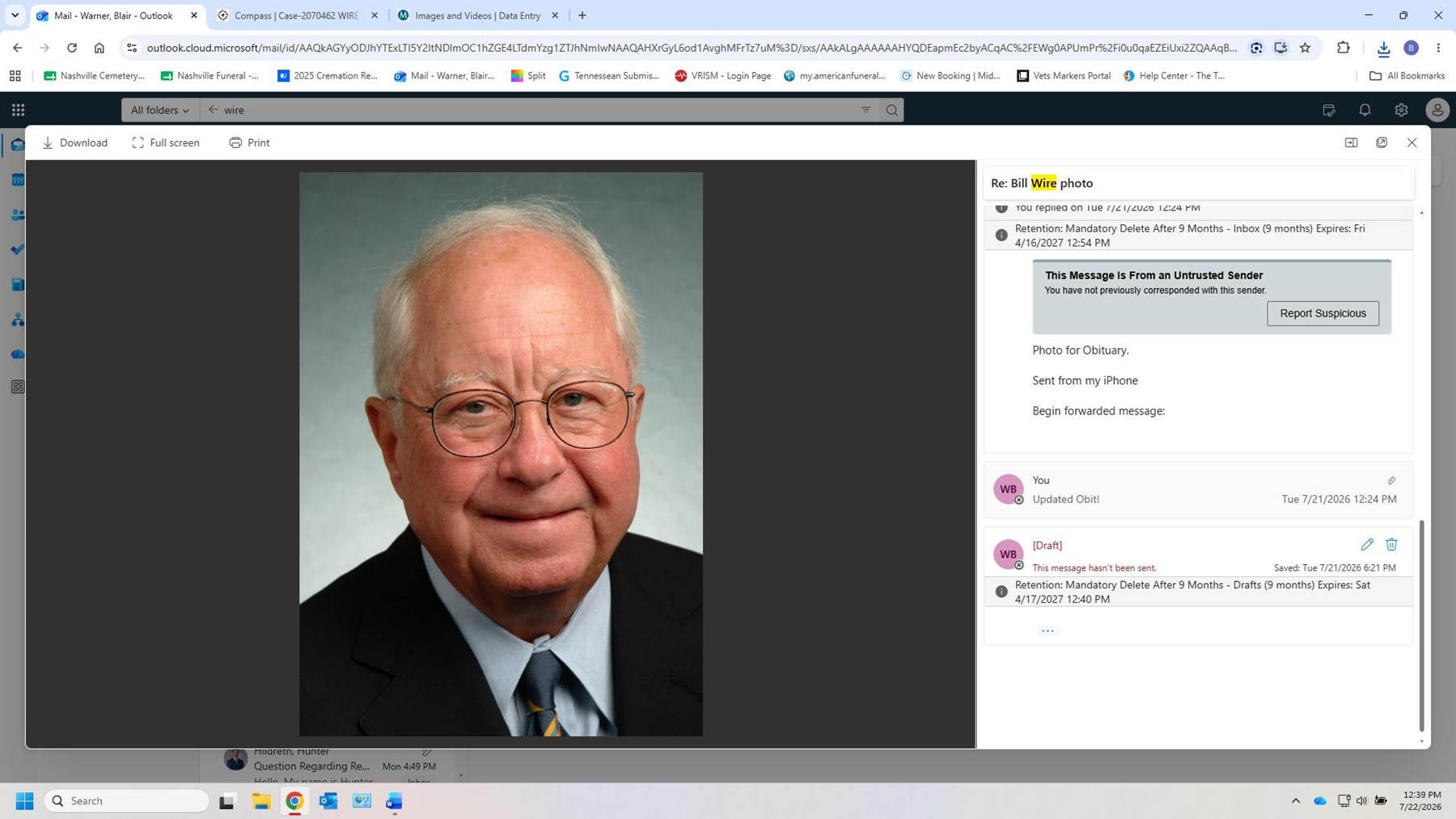Open the All folders search scope dropdown
Viewport: 1456px width, 819px height.
click(160, 110)
